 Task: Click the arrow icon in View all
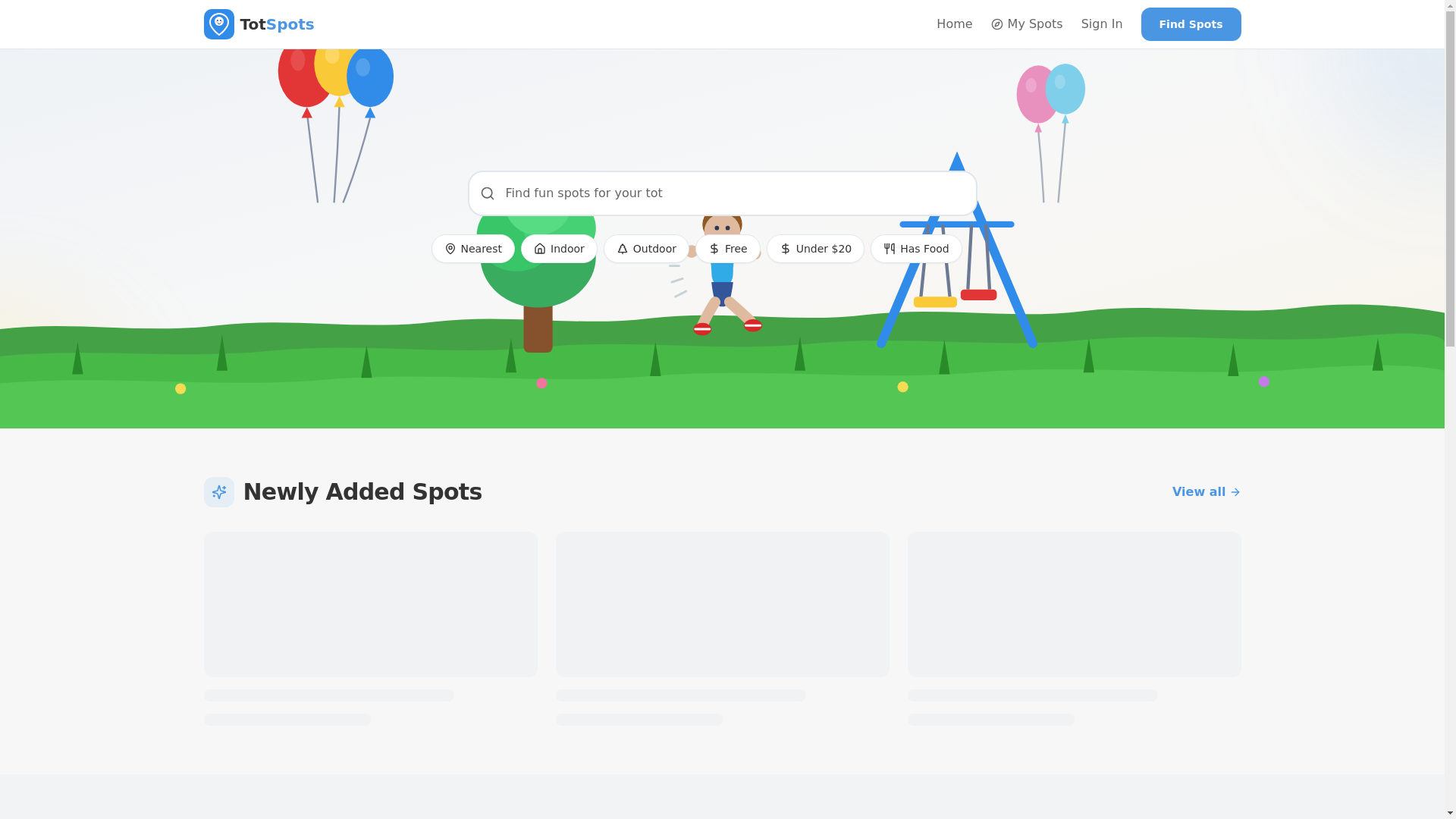tap(1235, 492)
